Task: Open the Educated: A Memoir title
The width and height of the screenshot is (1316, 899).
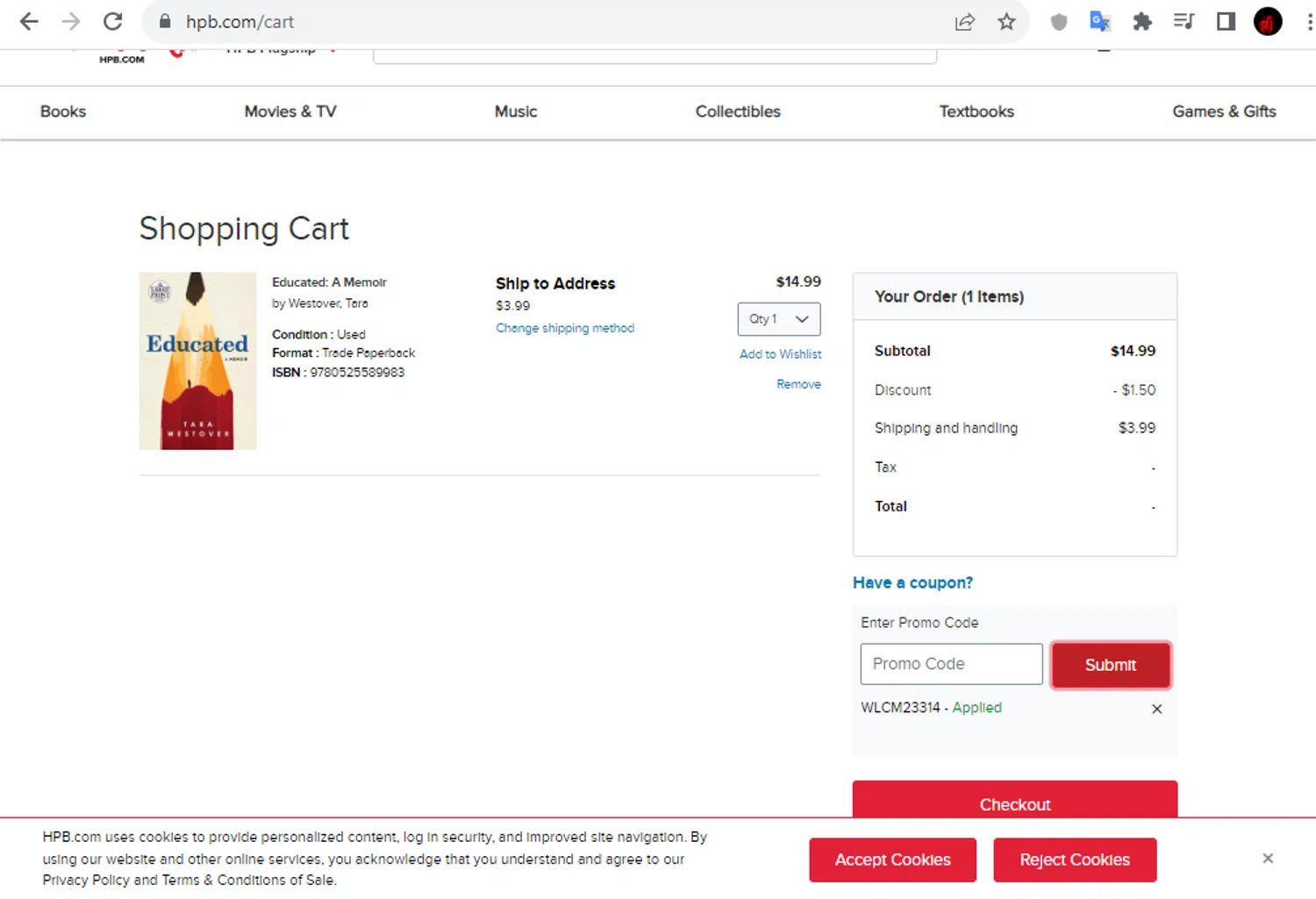Action: (x=329, y=282)
